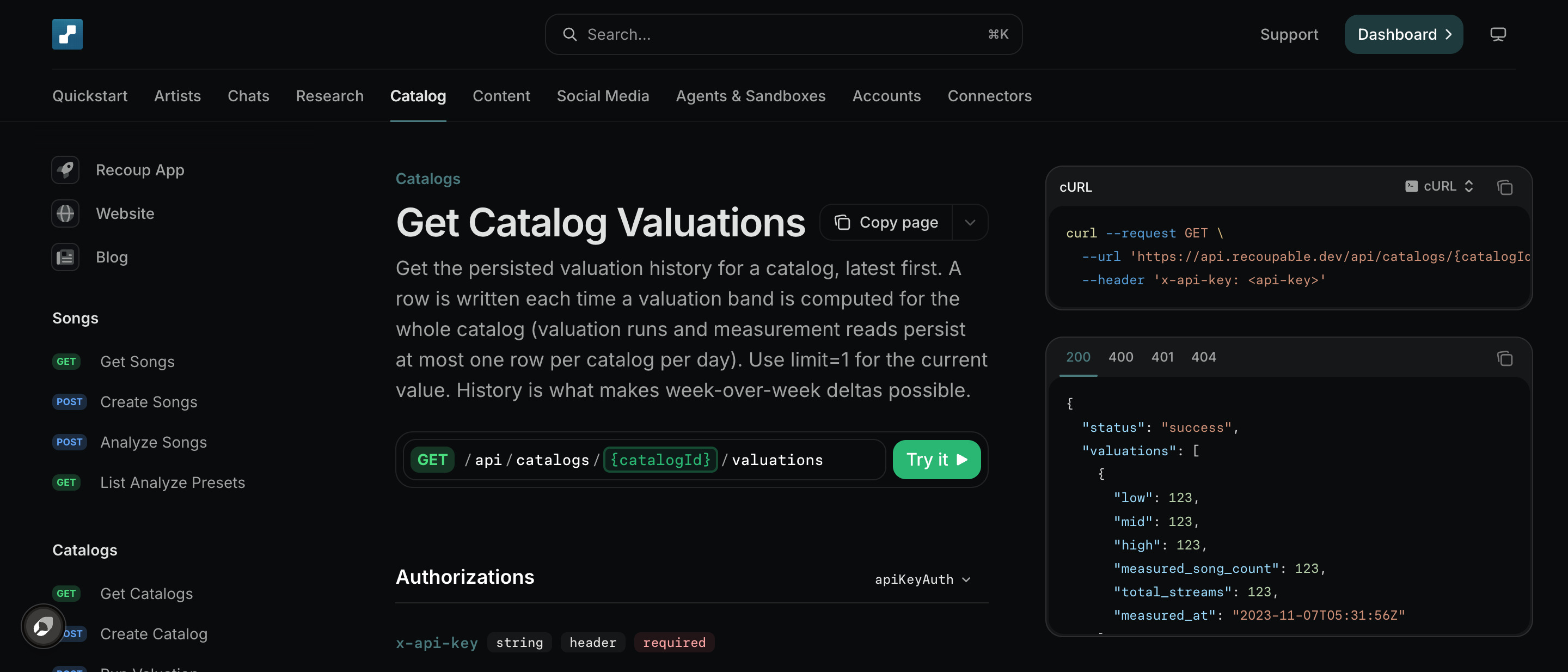
Task: Click the ⌘K shortcut hint
Action: pos(999,34)
